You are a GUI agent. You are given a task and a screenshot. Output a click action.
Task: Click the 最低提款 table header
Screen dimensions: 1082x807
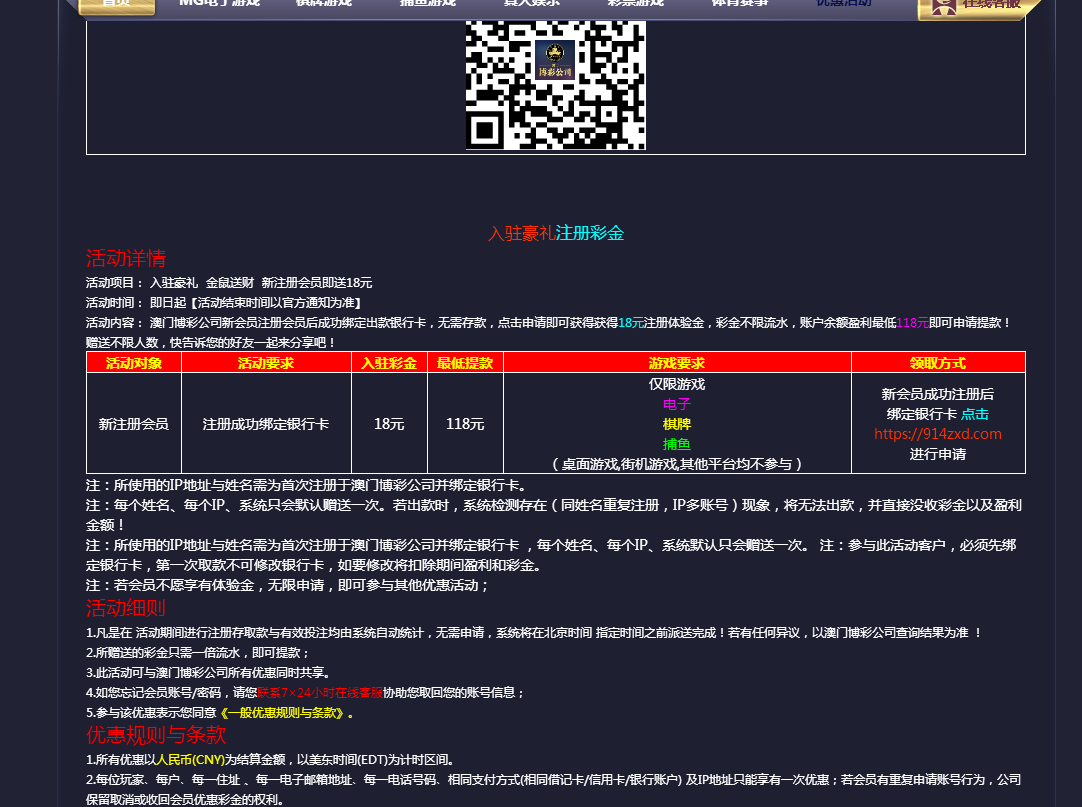[x=465, y=363]
